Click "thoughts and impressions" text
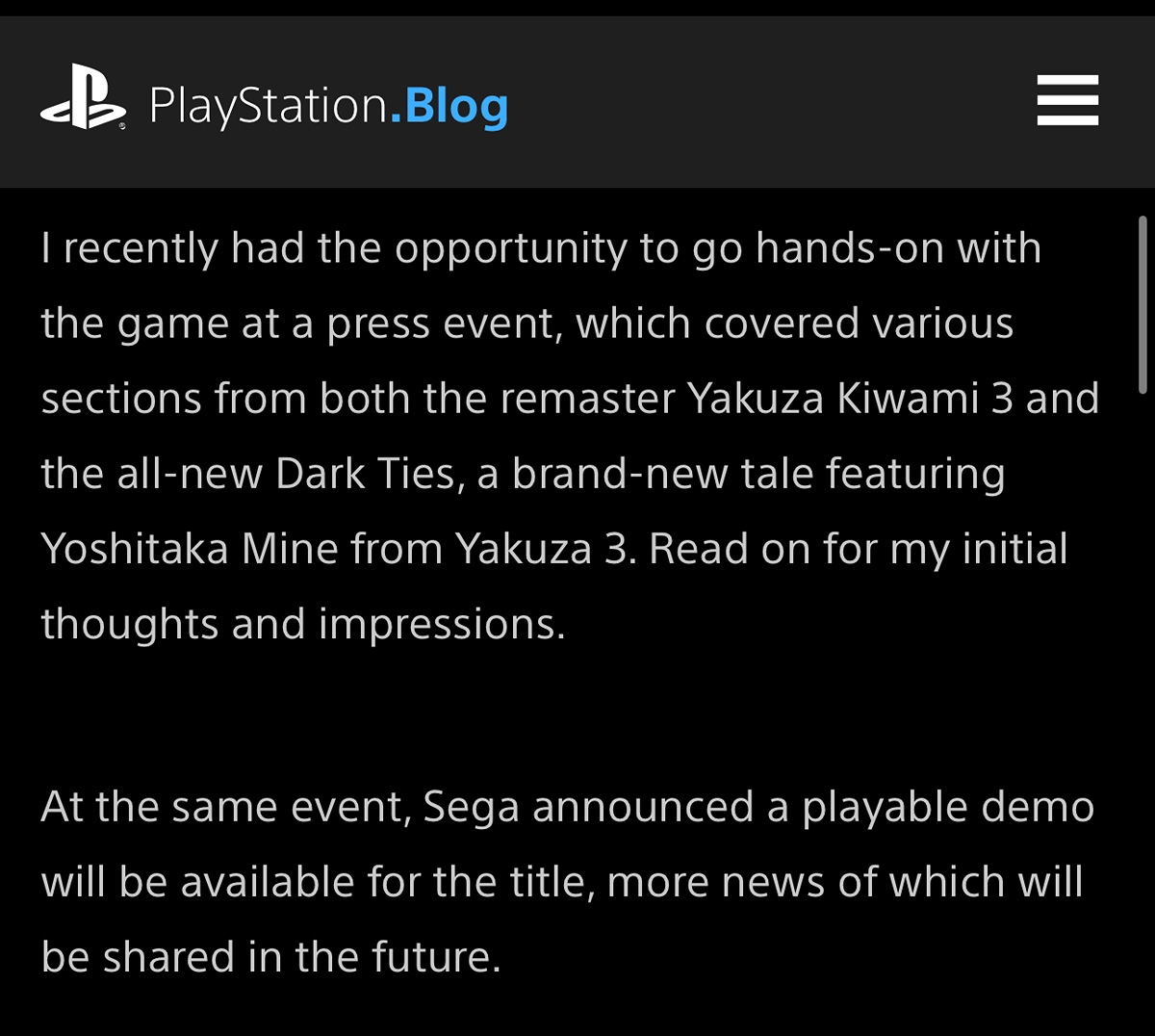The width and height of the screenshot is (1155, 1036). [x=303, y=624]
